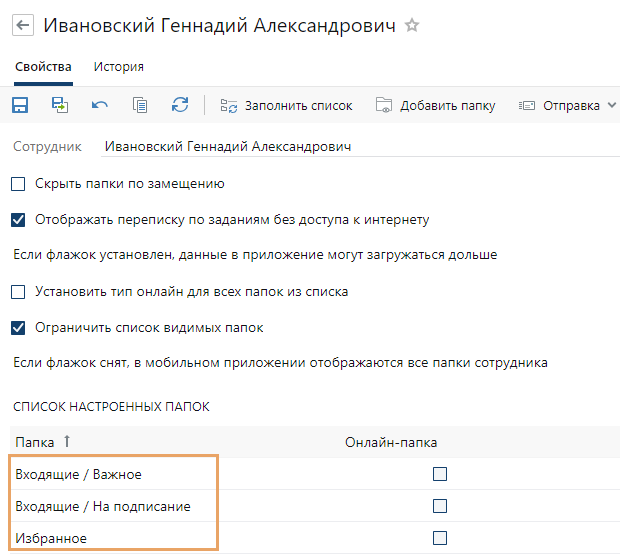
Task: Tick online checkbox for Входящие / Важное
Action: [440, 474]
